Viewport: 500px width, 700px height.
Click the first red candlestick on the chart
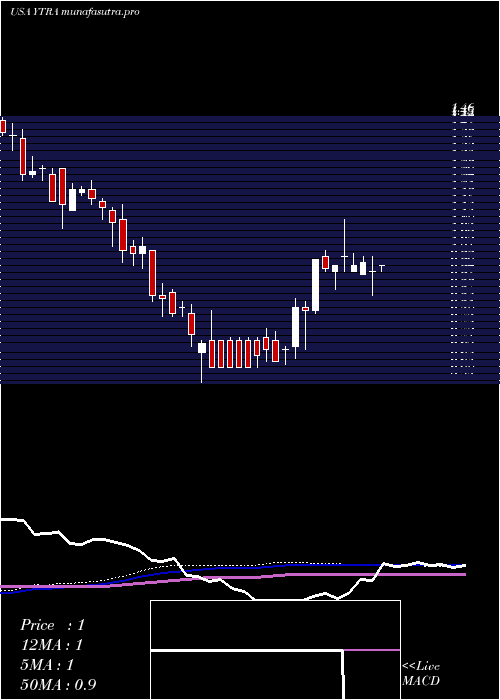pos(3,126)
